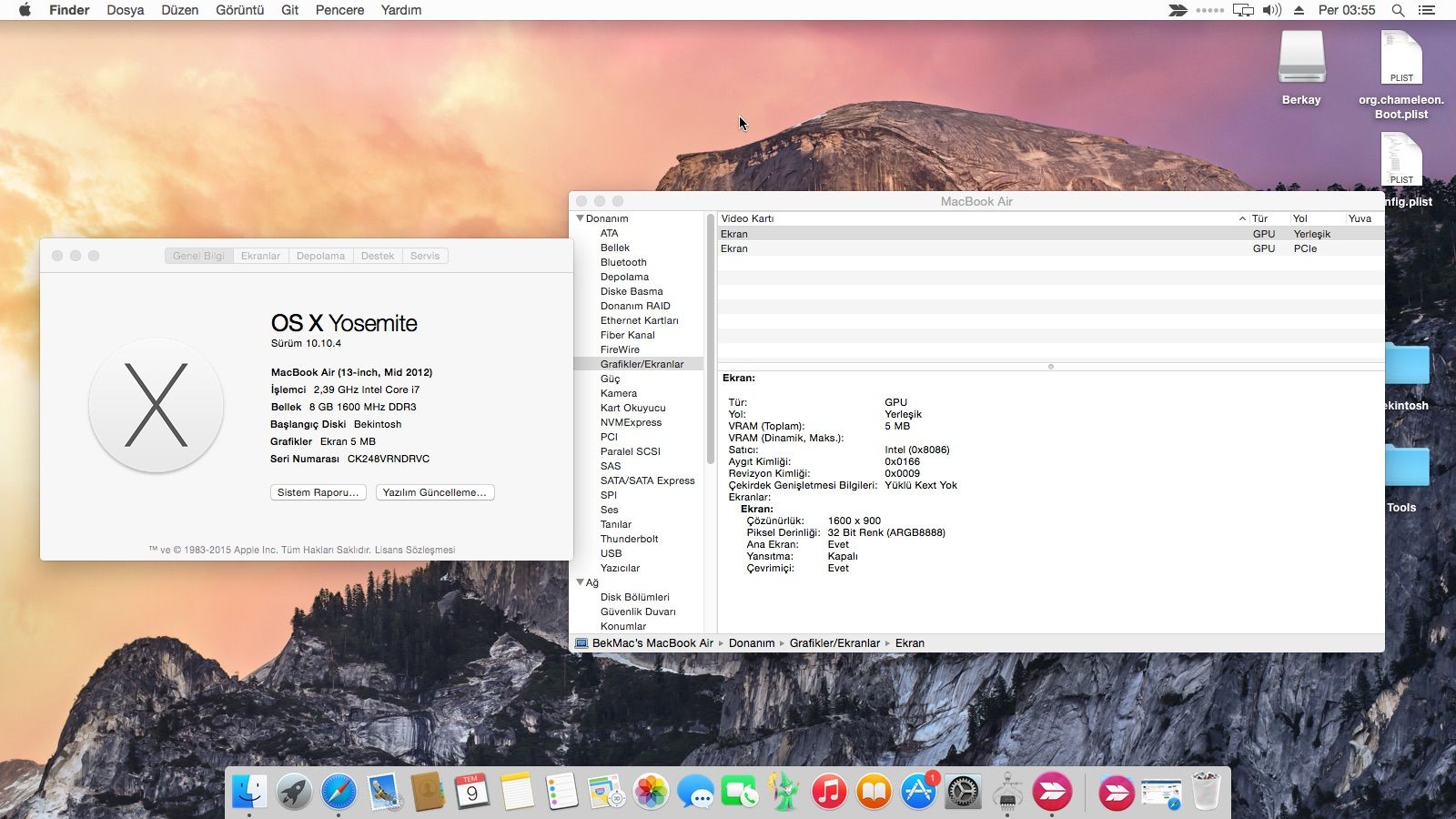Open the Trash in the dock

(1206, 792)
